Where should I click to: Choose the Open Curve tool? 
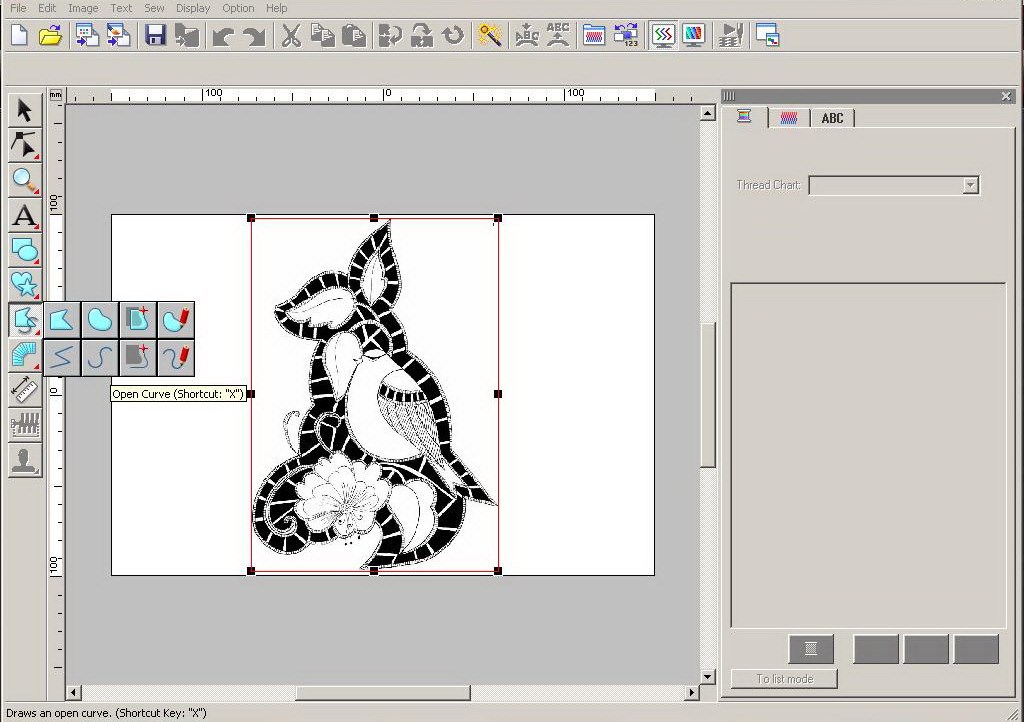click(x=100, y=356)
